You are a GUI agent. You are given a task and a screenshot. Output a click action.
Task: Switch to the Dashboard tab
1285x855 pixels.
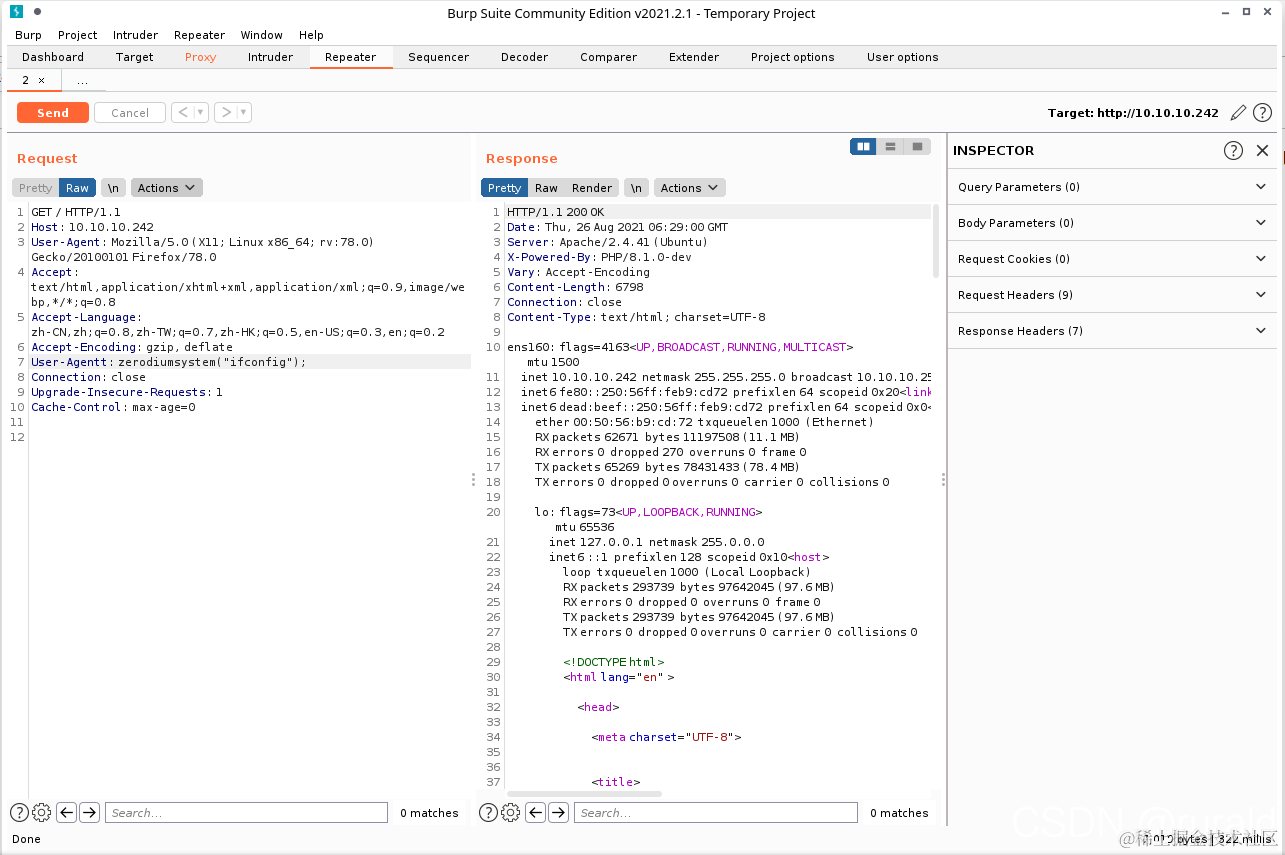53,57
